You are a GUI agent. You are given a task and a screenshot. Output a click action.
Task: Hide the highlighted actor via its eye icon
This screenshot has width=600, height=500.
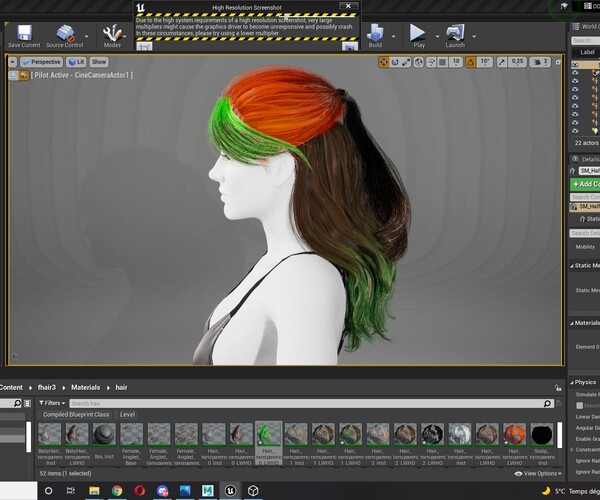[x=575, y=65]
